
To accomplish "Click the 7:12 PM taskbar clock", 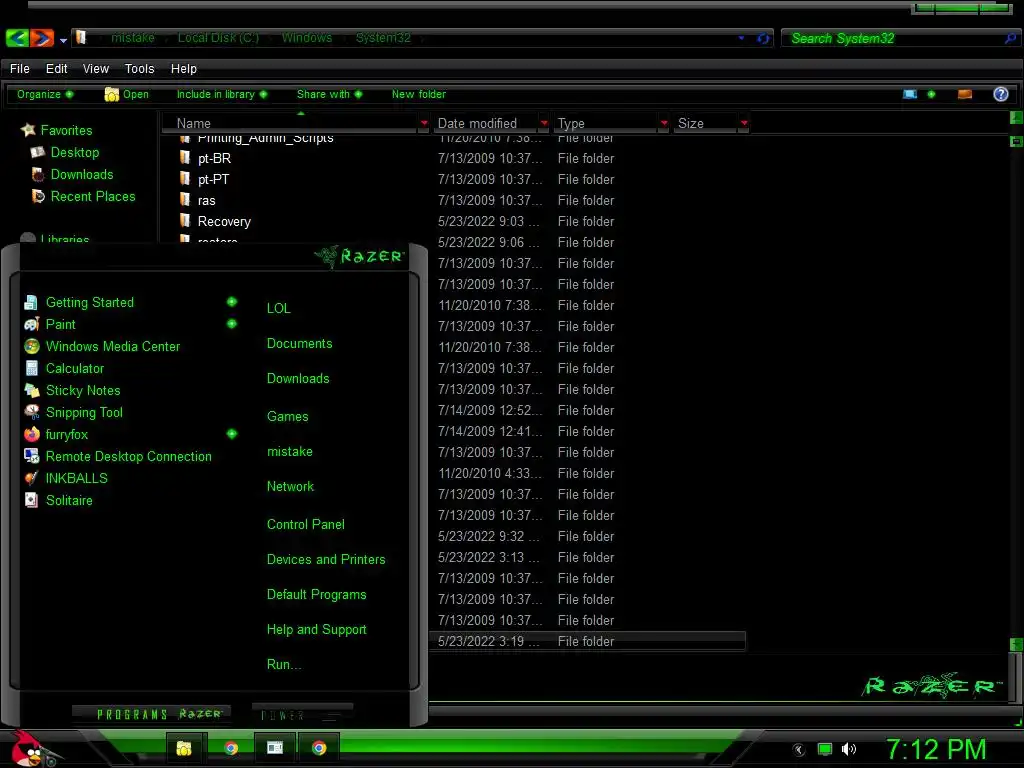I will (x=936, y=749).
